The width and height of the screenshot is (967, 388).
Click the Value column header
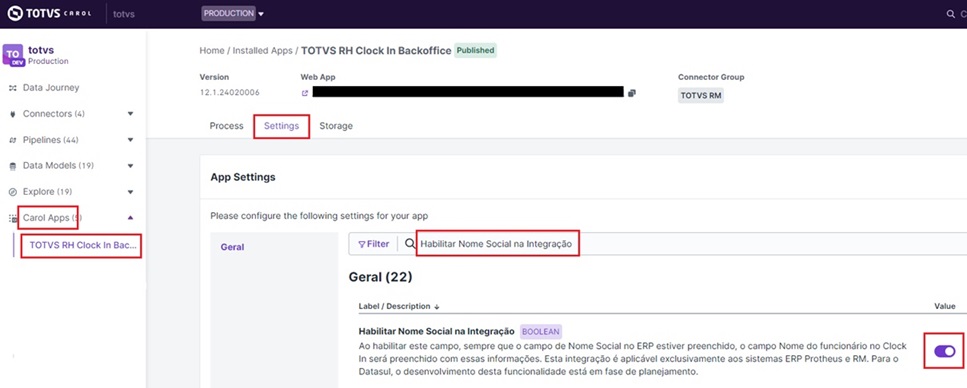944,306
